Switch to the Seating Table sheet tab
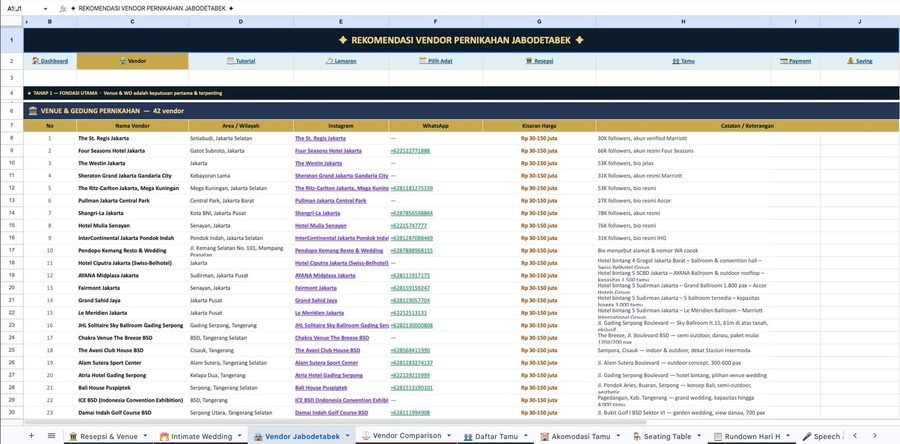The image size is (900, 444). 666,436
